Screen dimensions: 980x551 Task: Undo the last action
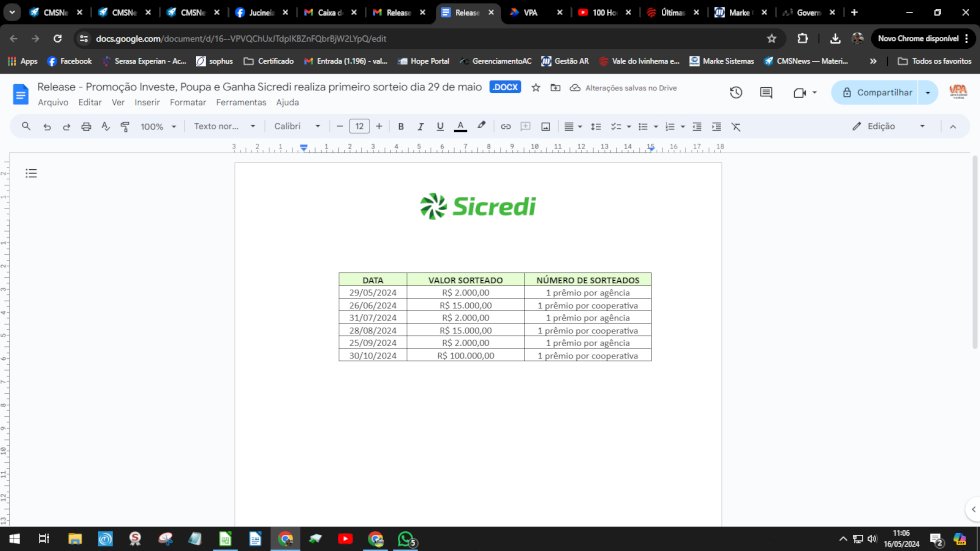(47, 127)
